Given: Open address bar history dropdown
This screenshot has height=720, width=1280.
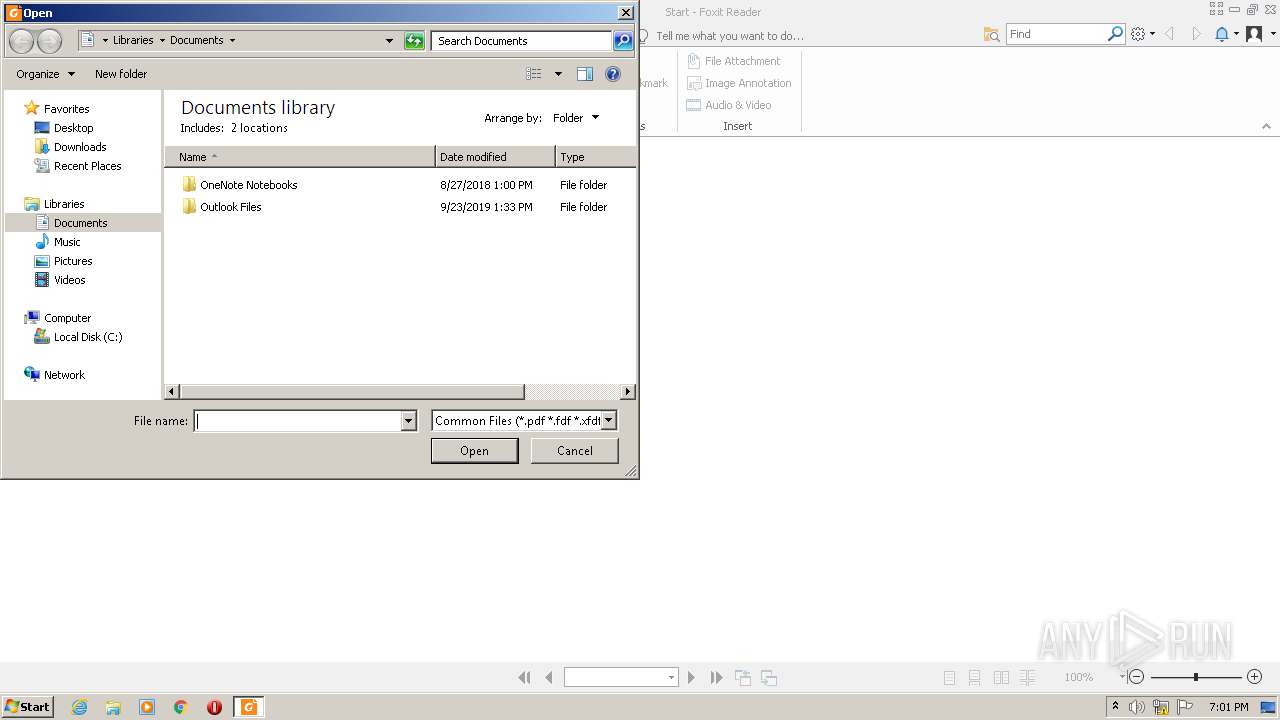Looking at the screenshot, I should point(389,41).
